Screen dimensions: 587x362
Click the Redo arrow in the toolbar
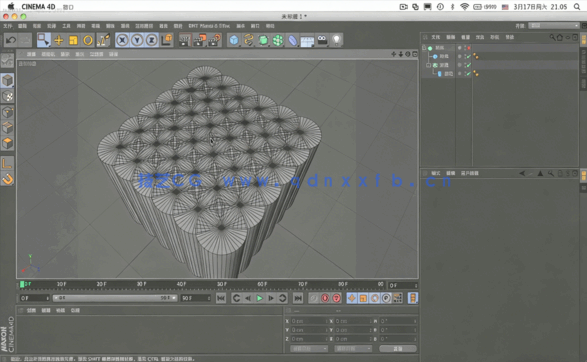coord(25,40)
